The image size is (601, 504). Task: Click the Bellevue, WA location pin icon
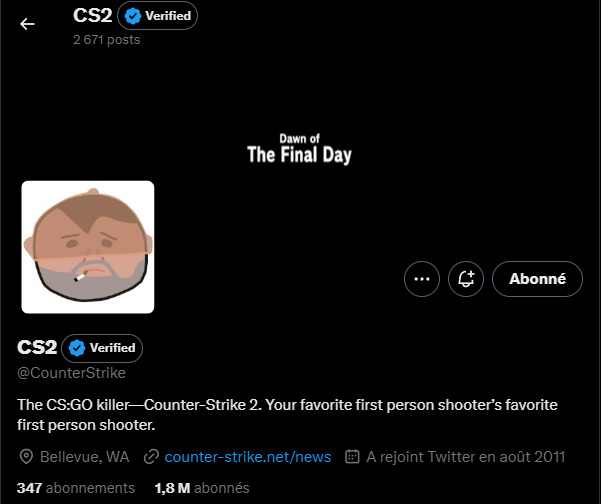tap(26, 457)
